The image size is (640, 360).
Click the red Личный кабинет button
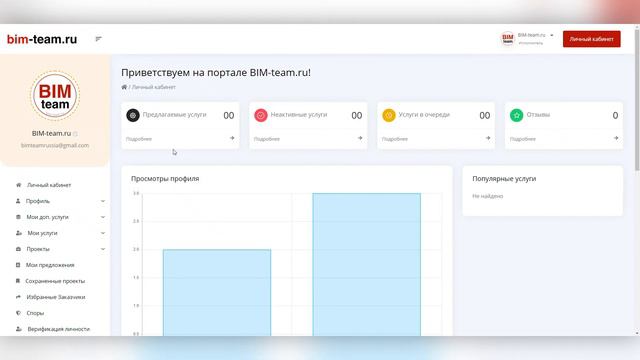(x=591, y=39)
